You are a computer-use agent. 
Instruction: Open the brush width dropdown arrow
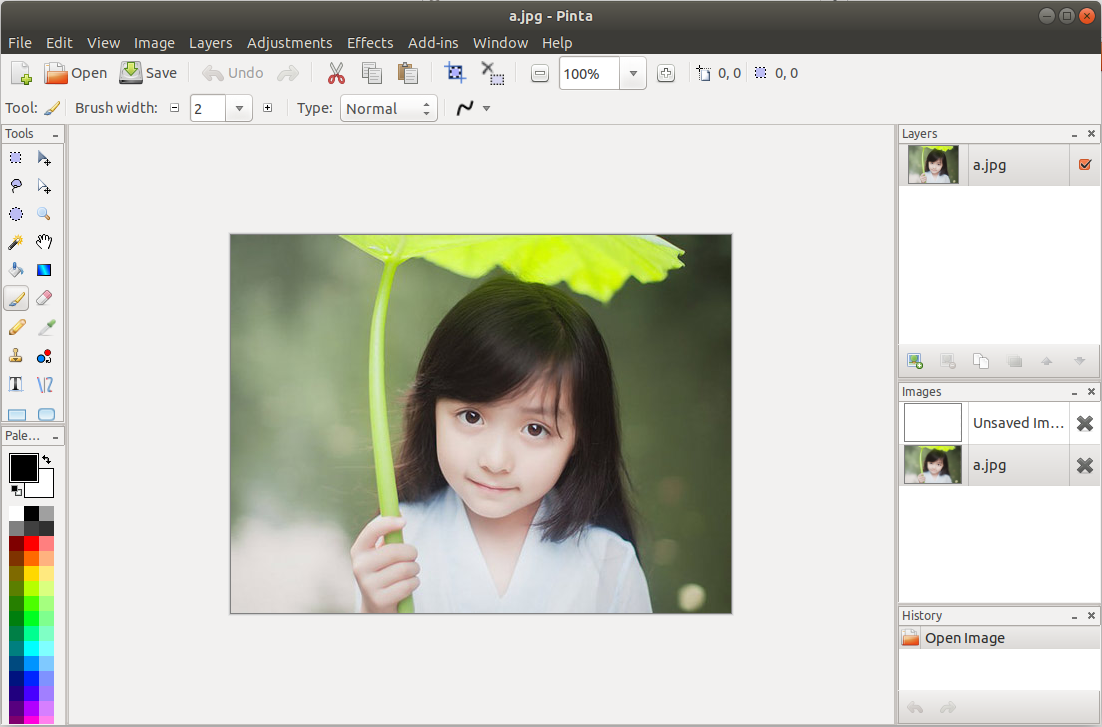[239, 108]
